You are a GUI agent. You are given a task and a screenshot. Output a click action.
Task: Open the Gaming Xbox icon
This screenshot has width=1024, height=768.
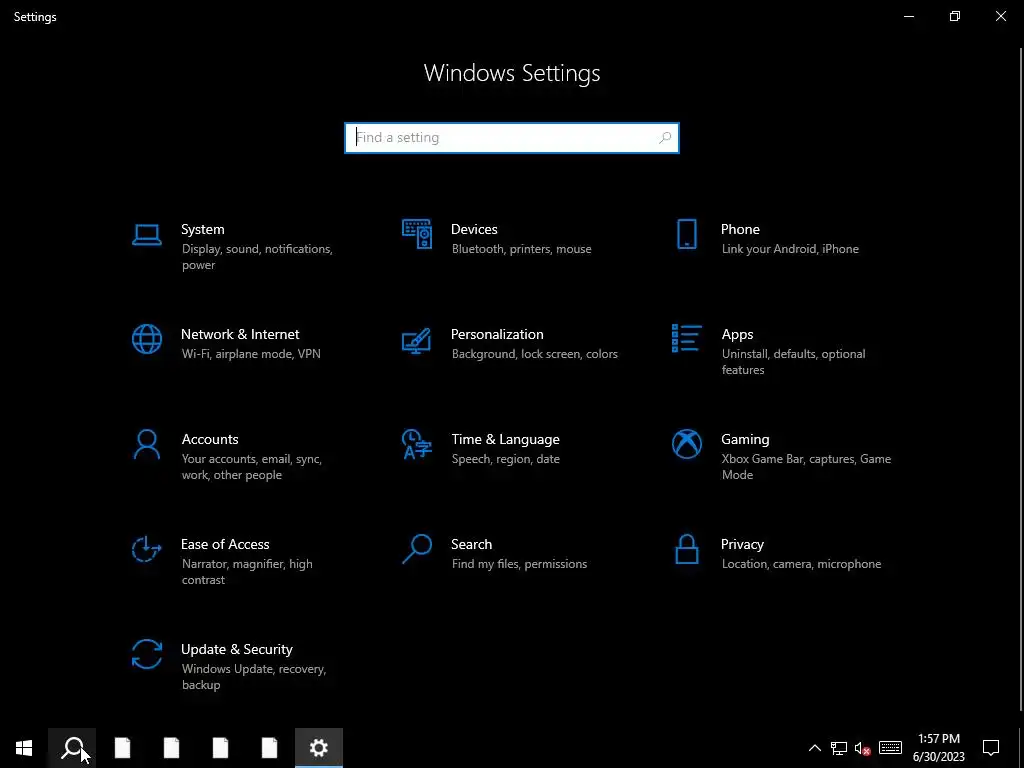686,444
